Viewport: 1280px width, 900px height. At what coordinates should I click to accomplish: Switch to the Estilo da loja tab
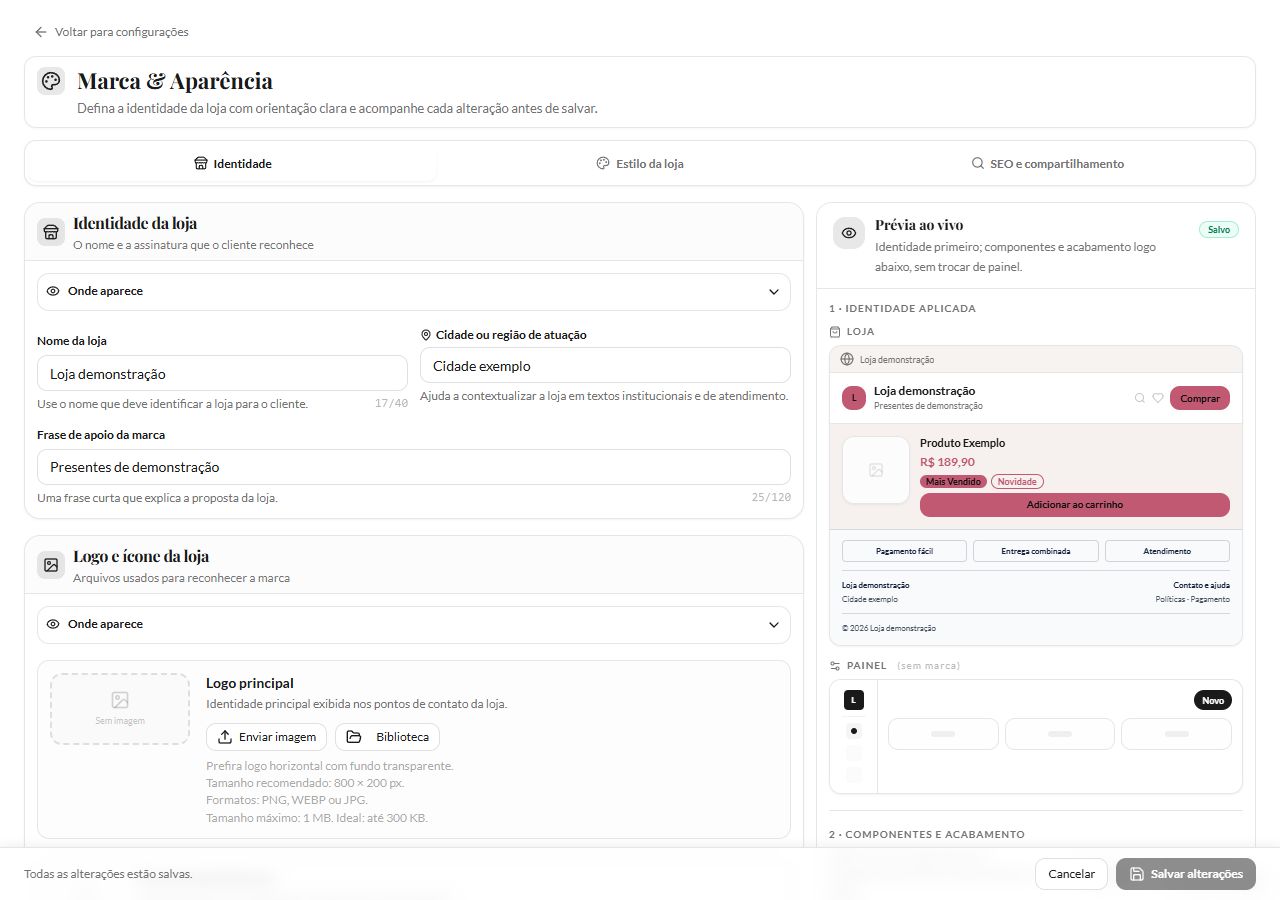click(x=640, y=164)
